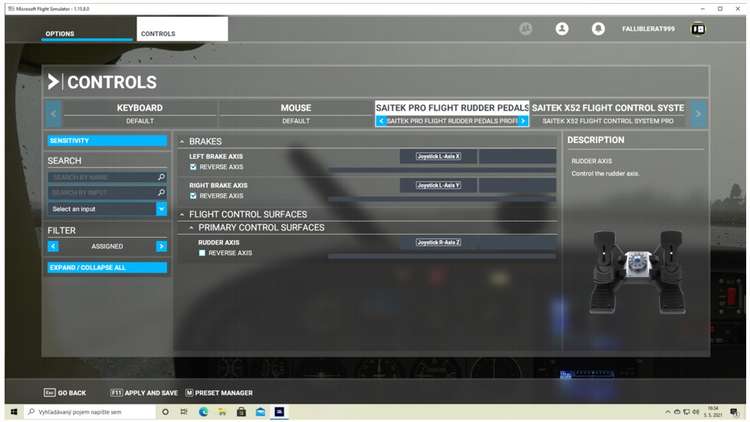Open Microsoft Edge from the taskbar

203,411
